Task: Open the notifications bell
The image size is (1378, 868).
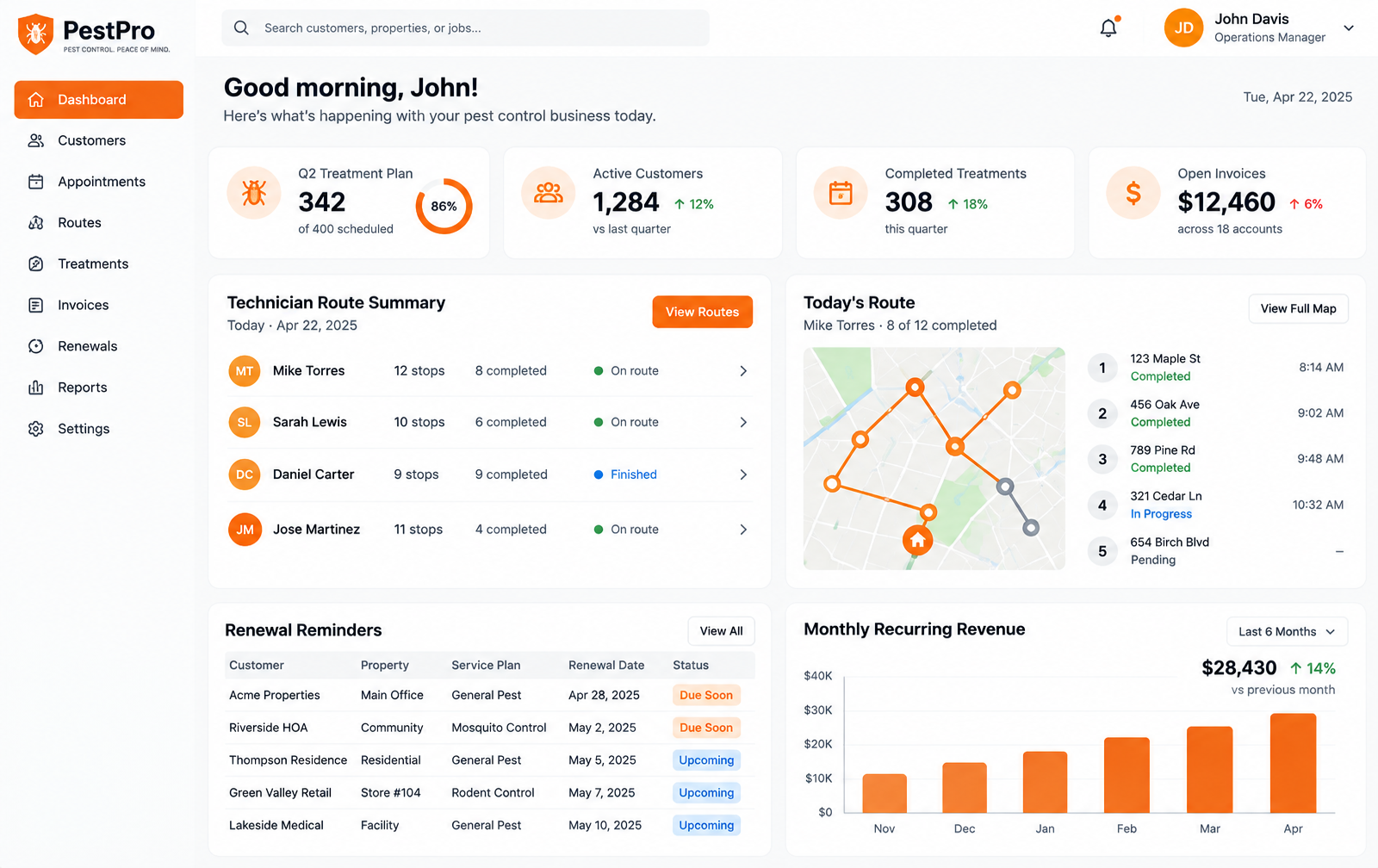Action: (x=1108, y=28)
